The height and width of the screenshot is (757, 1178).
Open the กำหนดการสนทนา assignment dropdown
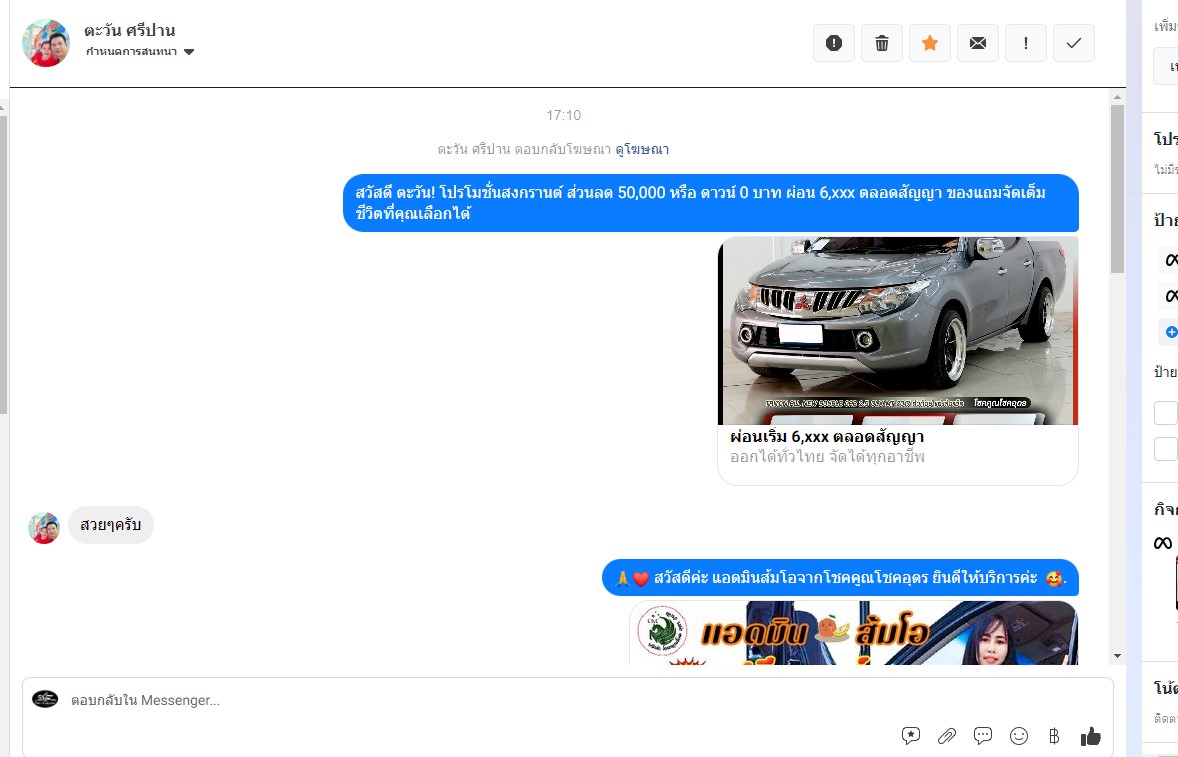tap(140, 52)
